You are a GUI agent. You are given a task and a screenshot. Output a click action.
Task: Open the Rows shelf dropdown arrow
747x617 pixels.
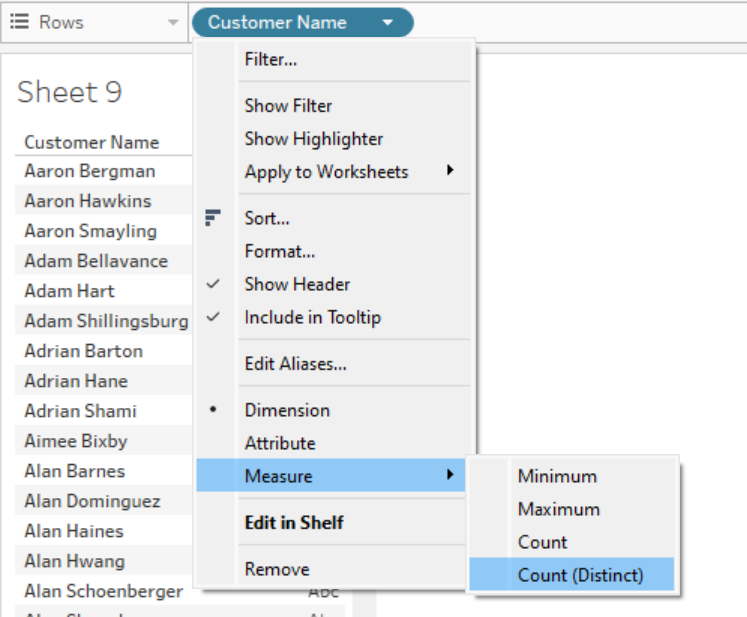click(x=173, y=22)
